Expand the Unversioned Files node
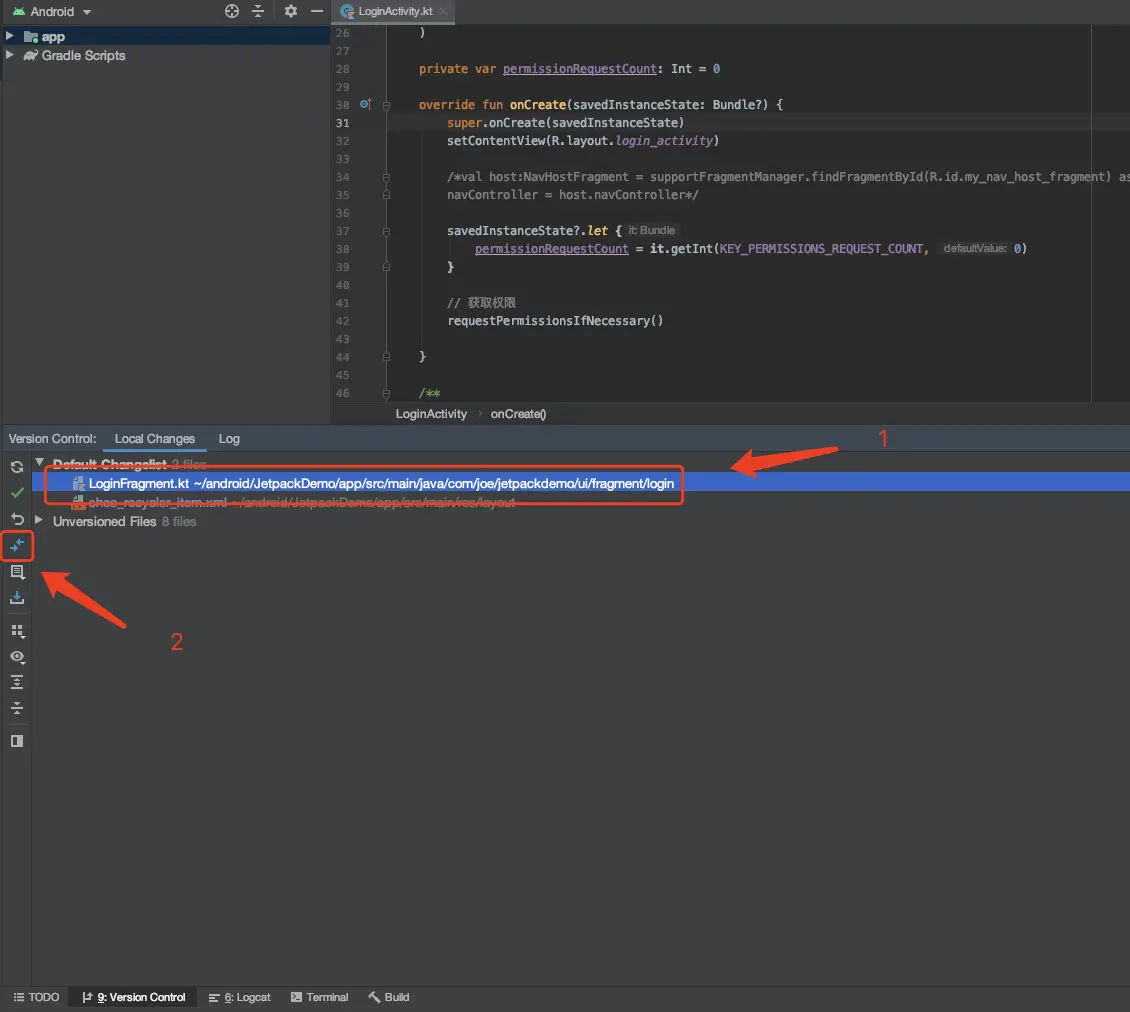This screenshot has height=1012, width=1130. pos(39,520)
